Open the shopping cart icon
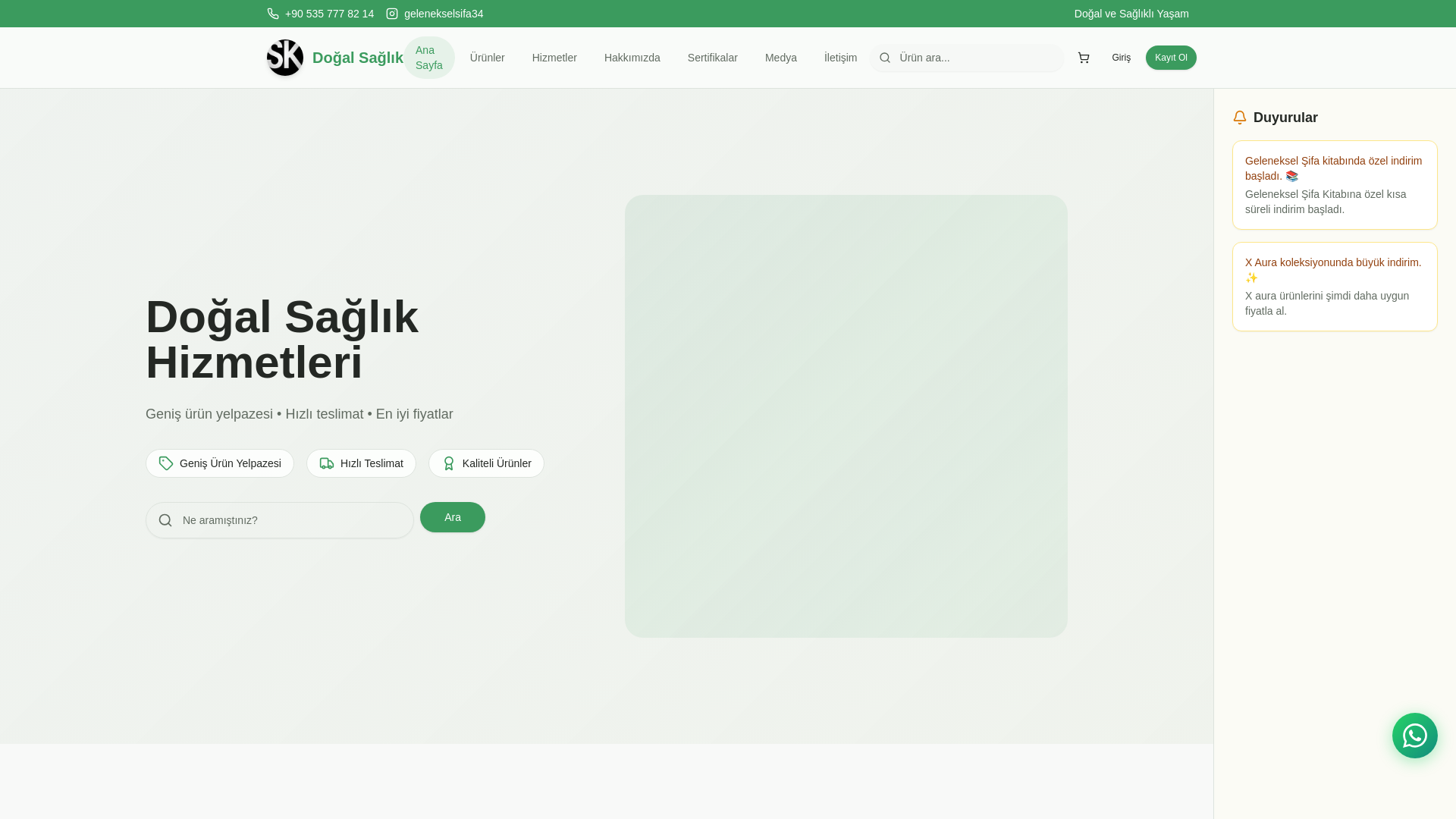Viewport: 1456px width, 819px height. (x=1084, y=58)
